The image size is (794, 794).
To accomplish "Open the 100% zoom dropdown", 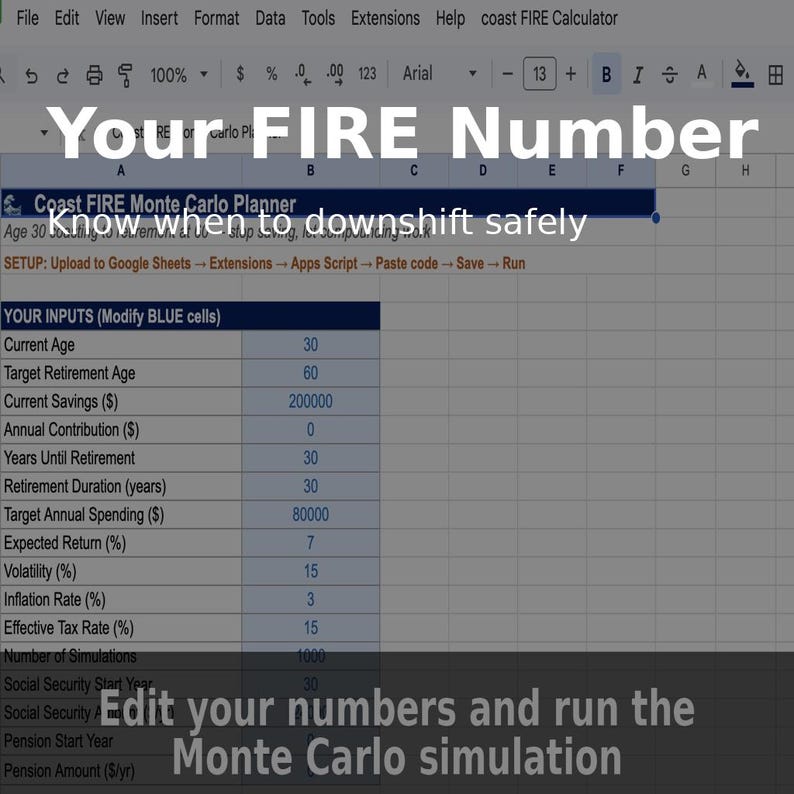I will 179,75.
